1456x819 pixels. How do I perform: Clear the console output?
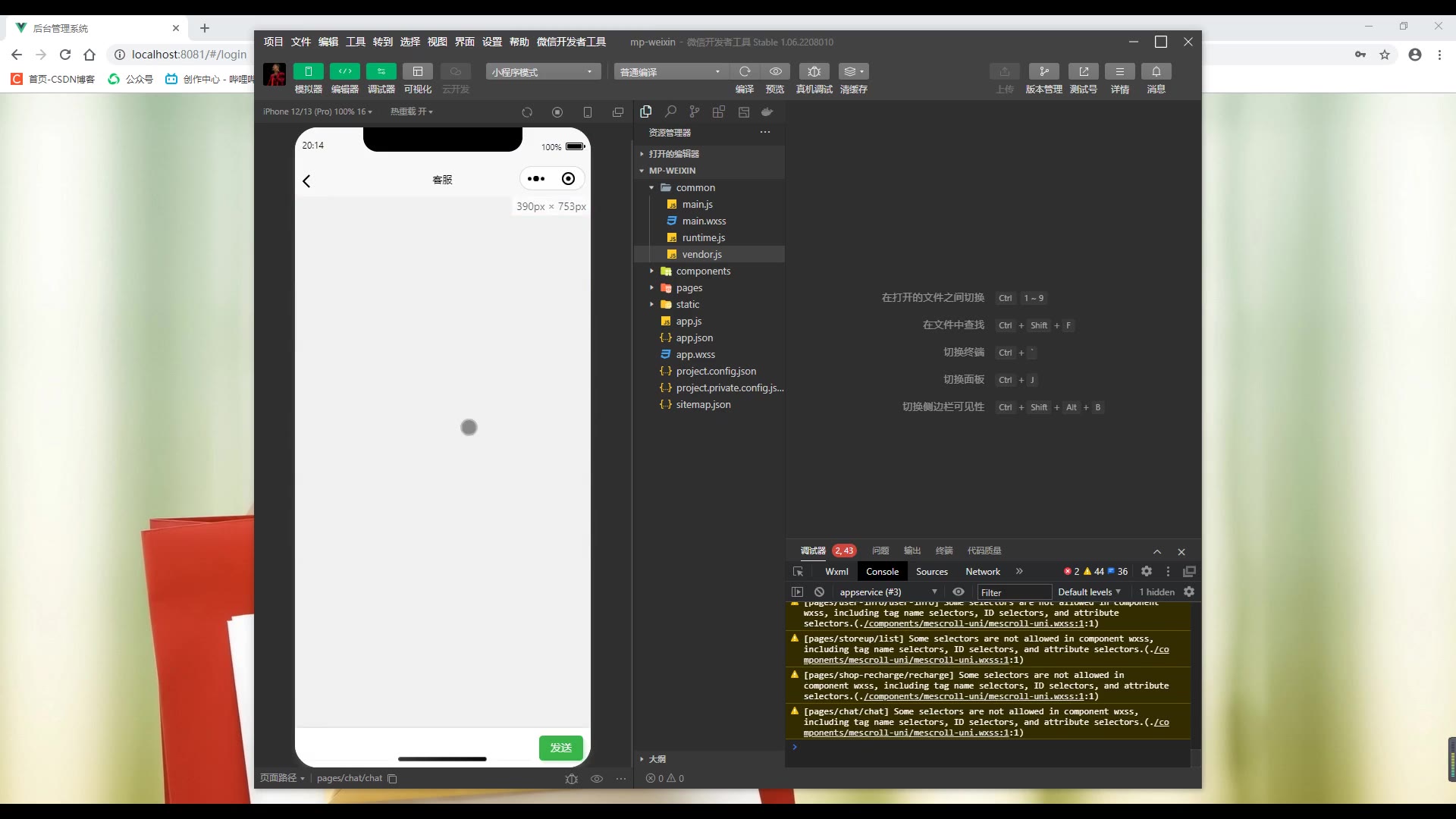click(x=819, y=592)
